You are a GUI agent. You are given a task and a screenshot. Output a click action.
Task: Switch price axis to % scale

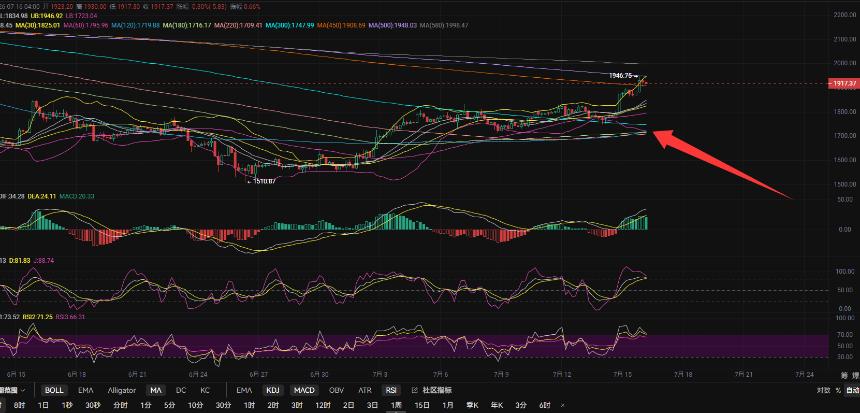838,391
